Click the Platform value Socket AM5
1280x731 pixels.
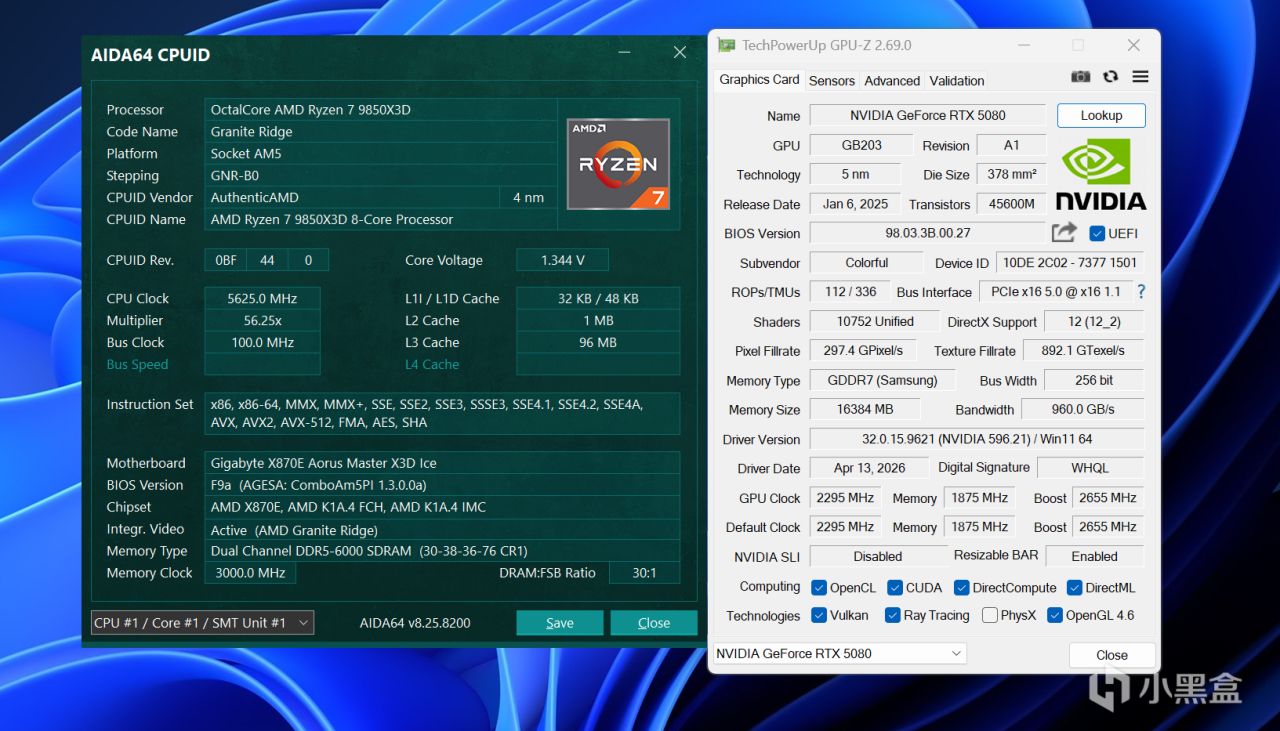click(381, 153)
